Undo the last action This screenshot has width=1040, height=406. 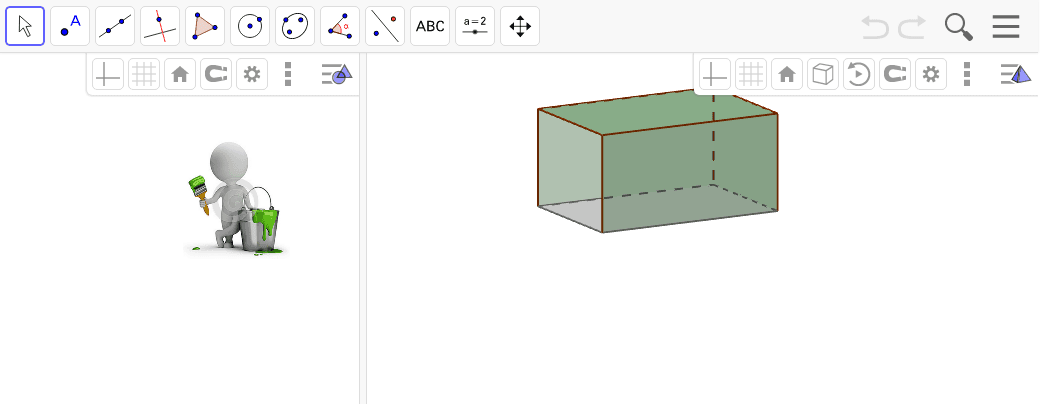pos(875,27)
